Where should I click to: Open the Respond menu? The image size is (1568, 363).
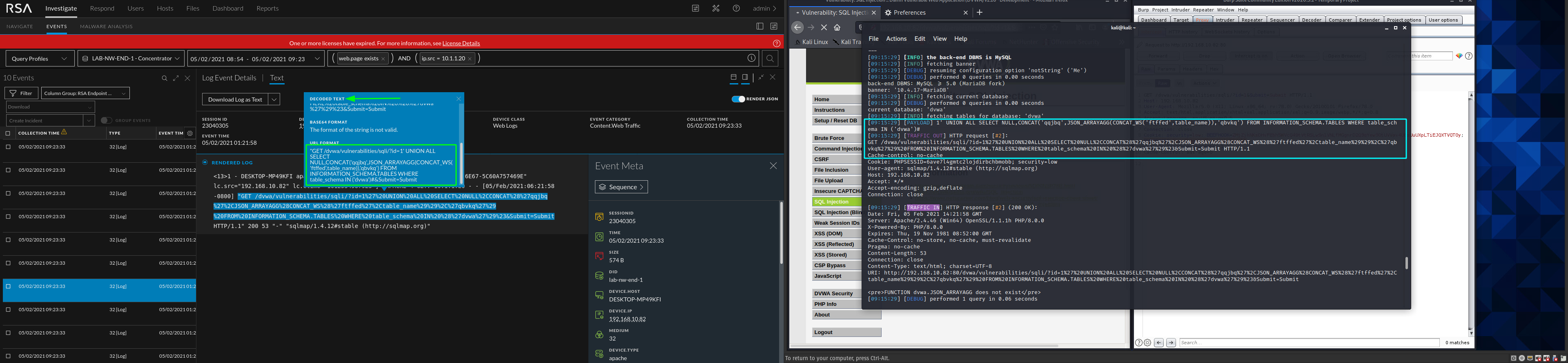pyautogui.click(x=102, y=9)
